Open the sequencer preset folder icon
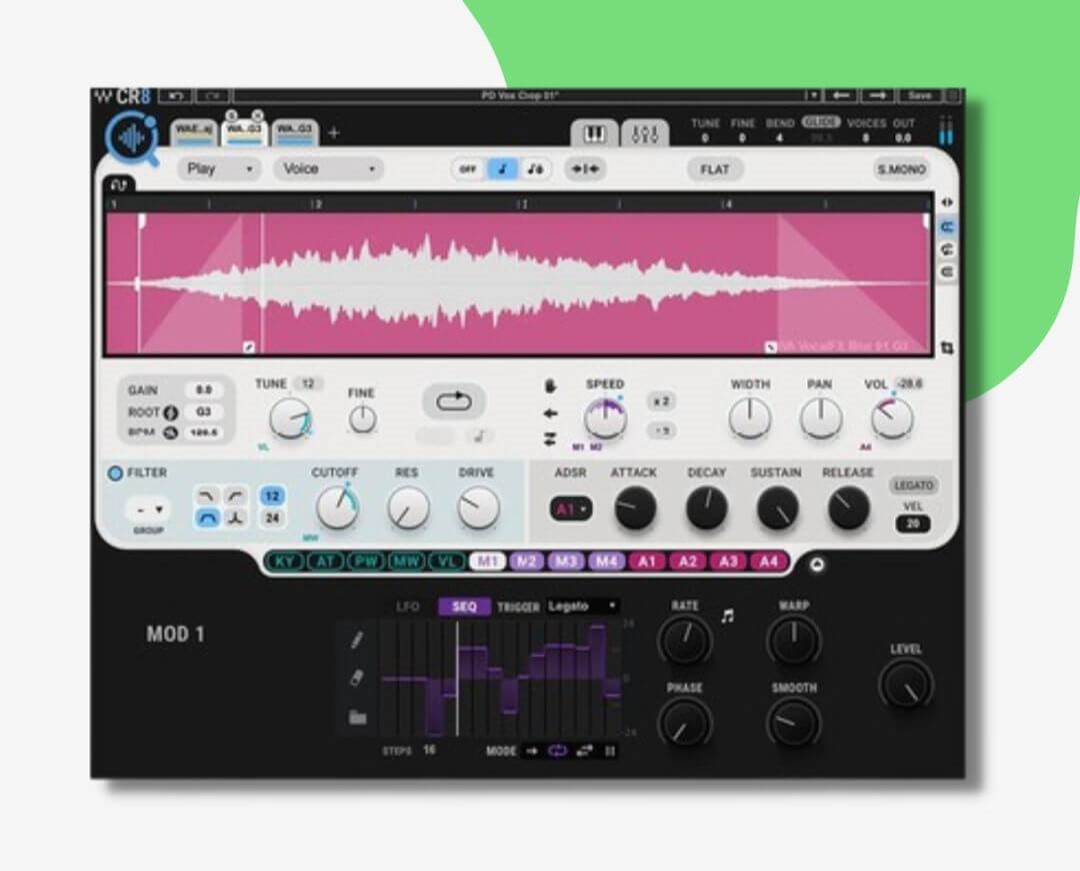Screen dimensions: 1080x871 tap(357, 717)
